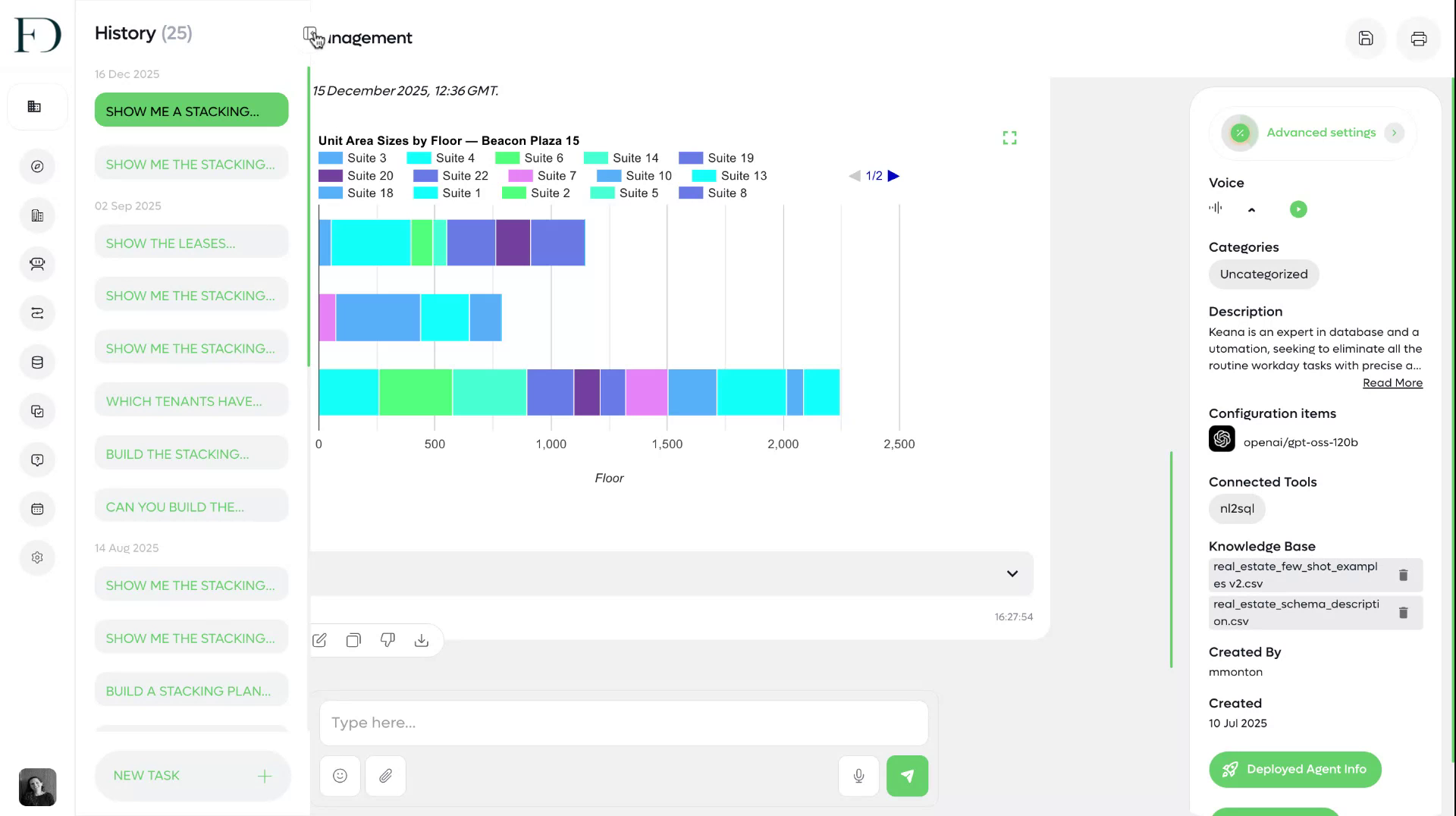Toggle Suite 4 legend series
This screenshot has width=1456, height=816.
(441, 158)
